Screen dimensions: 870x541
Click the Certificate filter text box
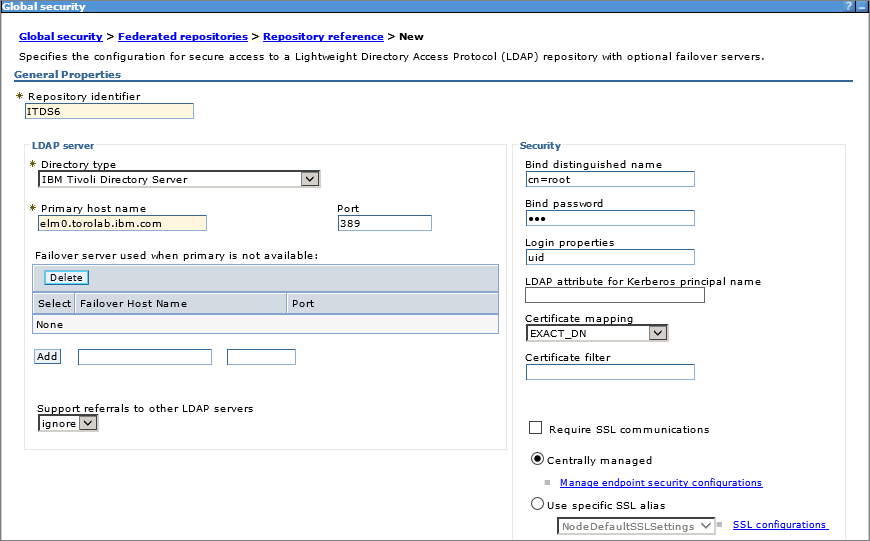[x=609, y=372]
